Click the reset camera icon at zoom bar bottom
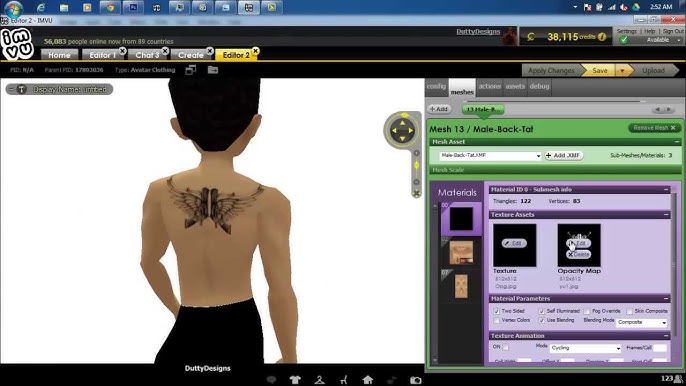The image size is (686, 386). pos(416,193)
